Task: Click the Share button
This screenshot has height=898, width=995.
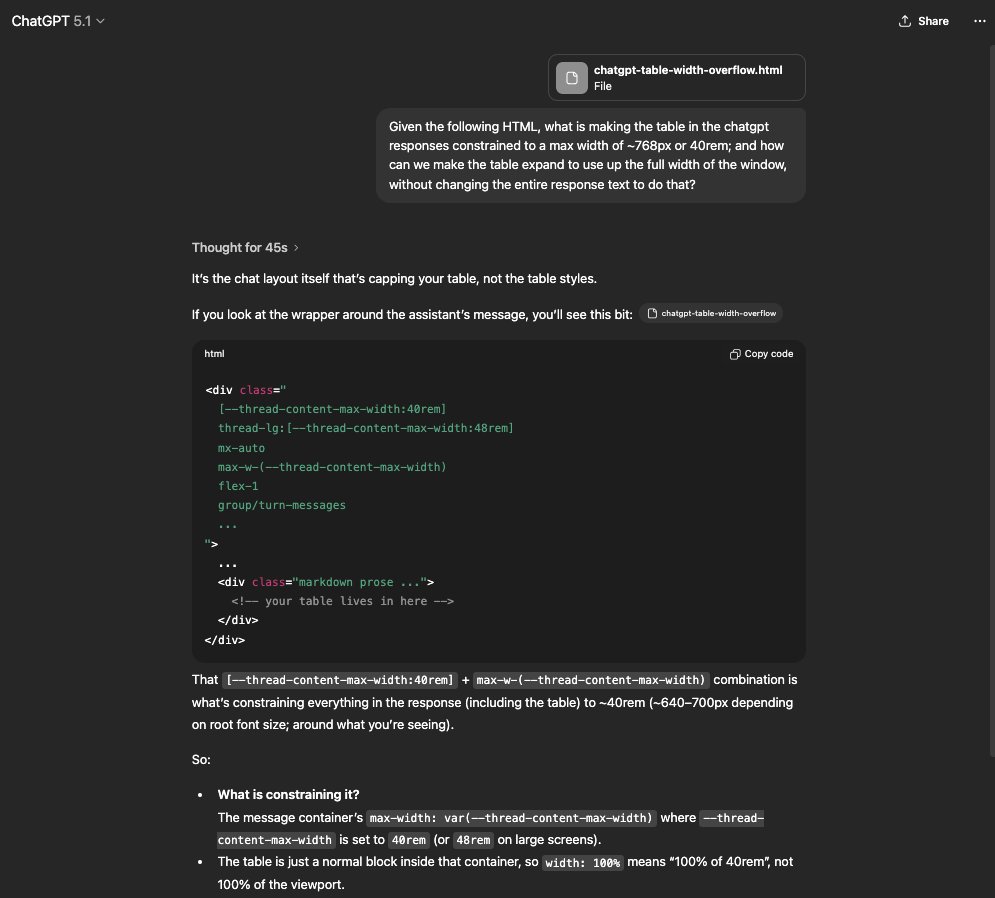Action: pyautogui.click(x=923, y=21)
